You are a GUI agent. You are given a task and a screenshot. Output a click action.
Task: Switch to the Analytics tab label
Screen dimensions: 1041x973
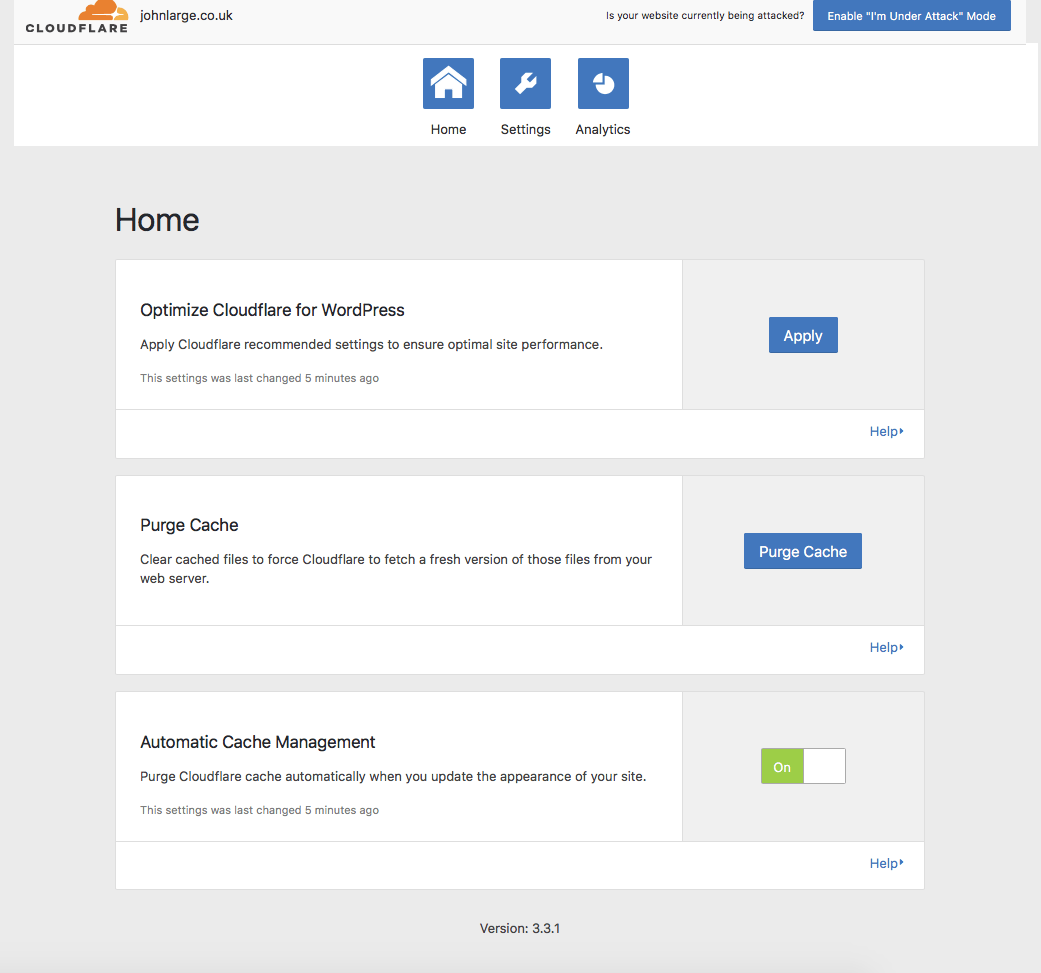click(603, 129)
